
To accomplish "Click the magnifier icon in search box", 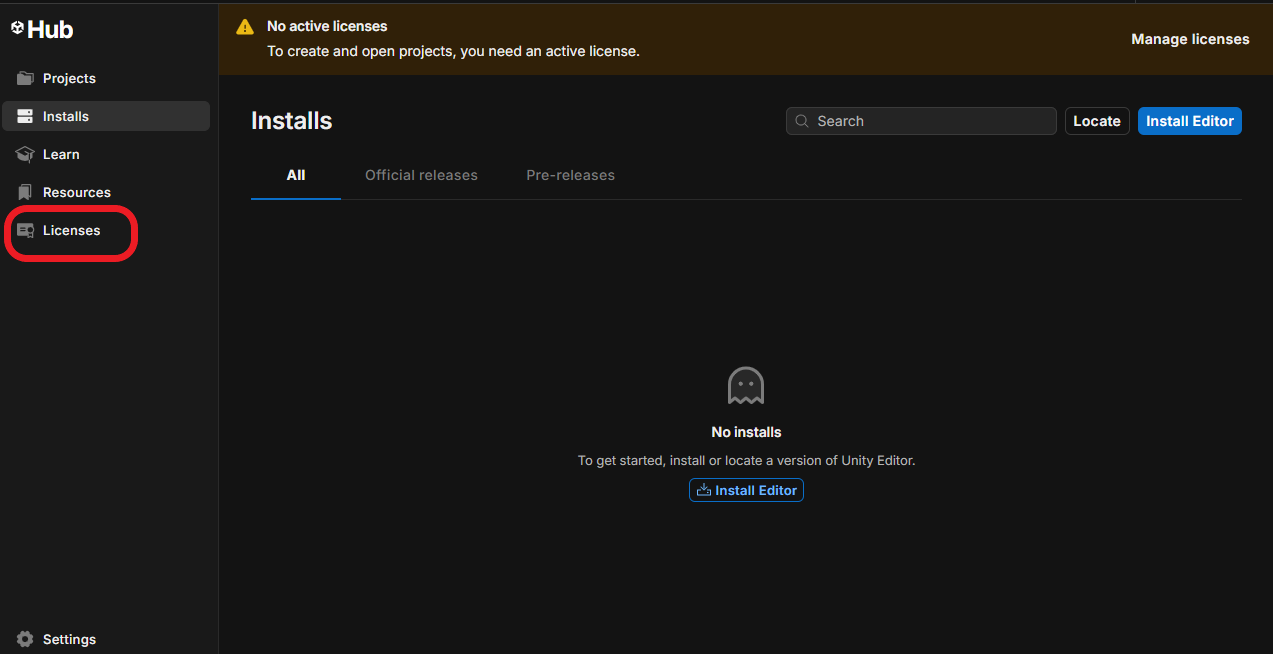I will pyautogui.click(x=802, y=121).
